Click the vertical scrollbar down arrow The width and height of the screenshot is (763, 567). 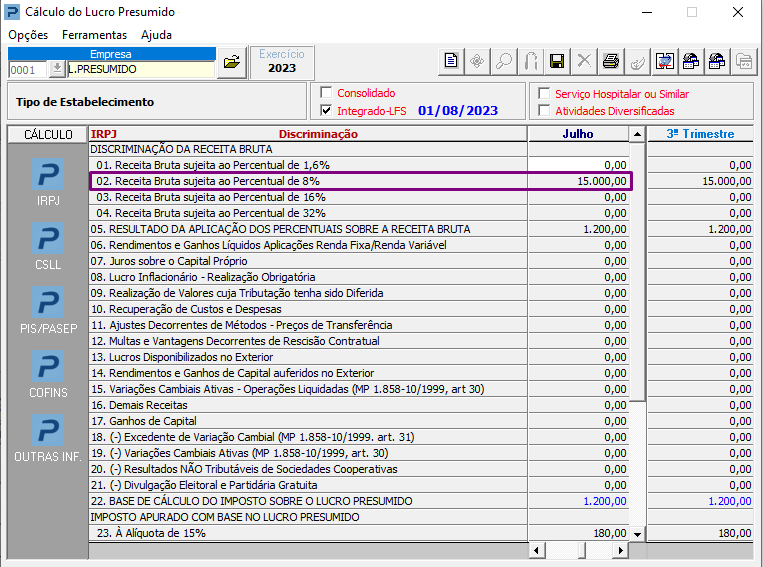coord(637,534)
